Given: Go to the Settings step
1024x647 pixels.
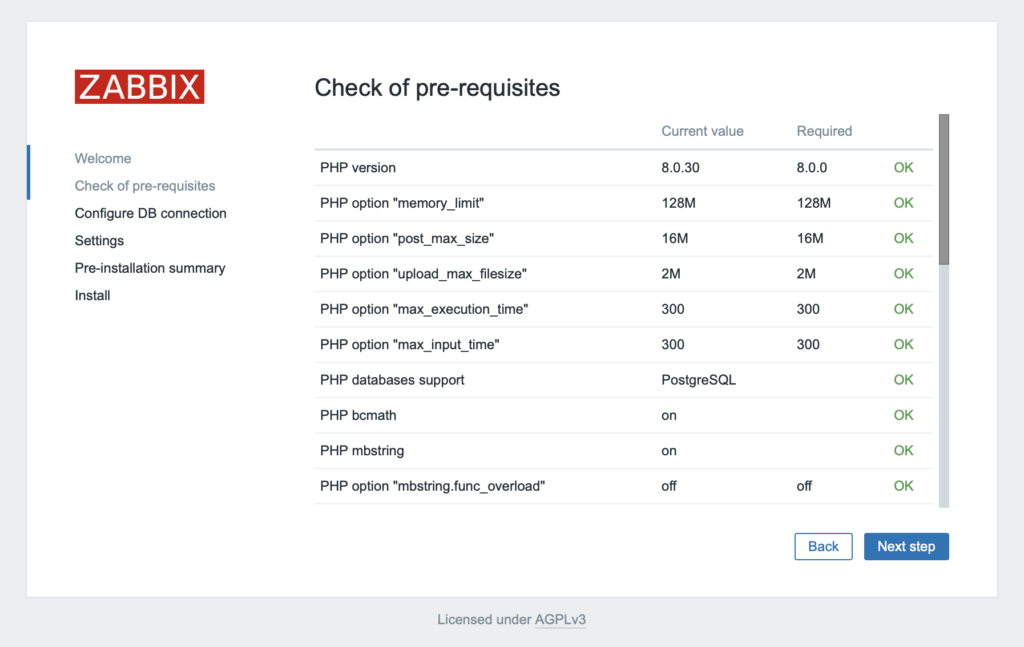Looking at the screenshot, I should pos(99,241).
